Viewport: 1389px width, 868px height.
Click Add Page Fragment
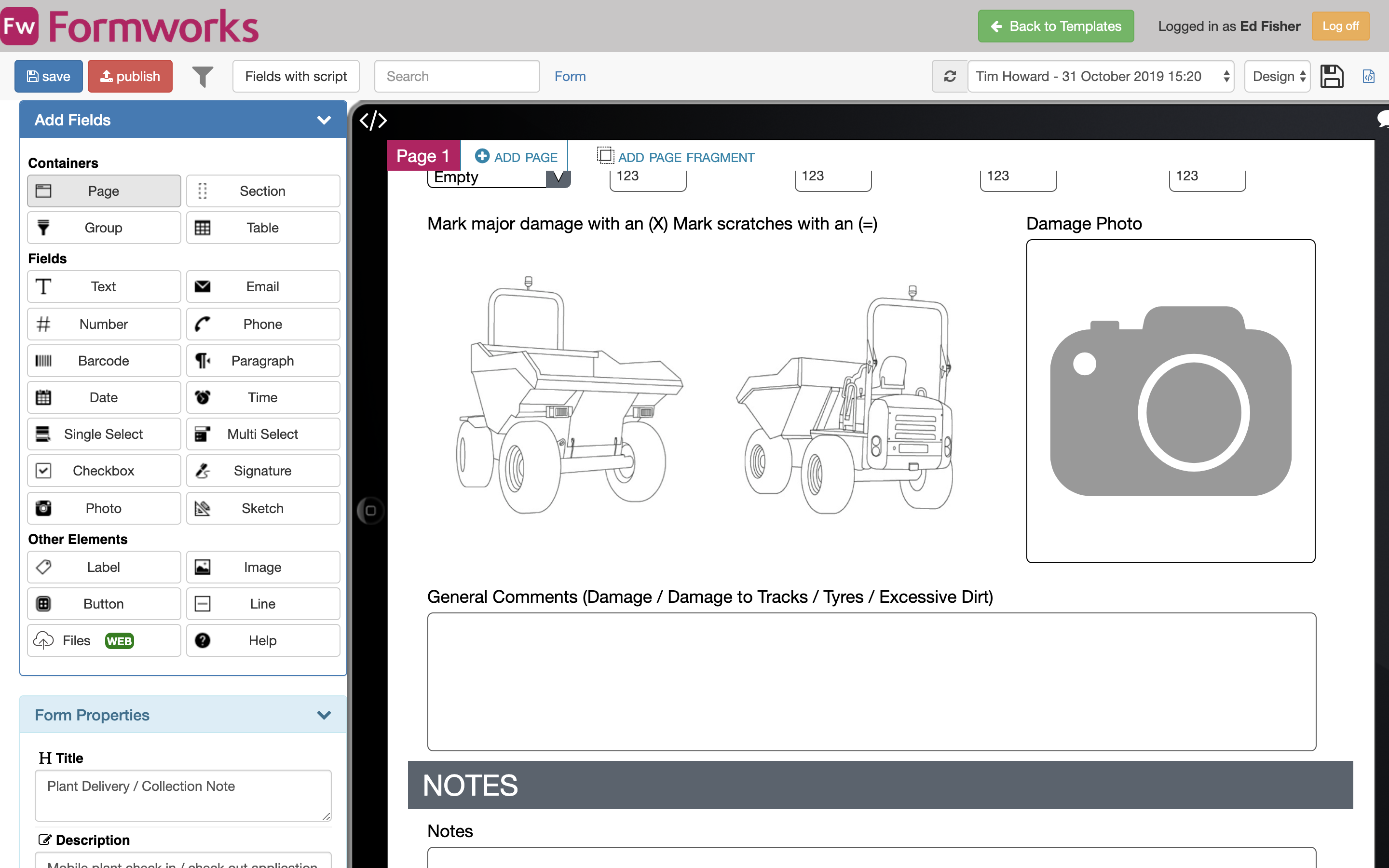(676, 157)
